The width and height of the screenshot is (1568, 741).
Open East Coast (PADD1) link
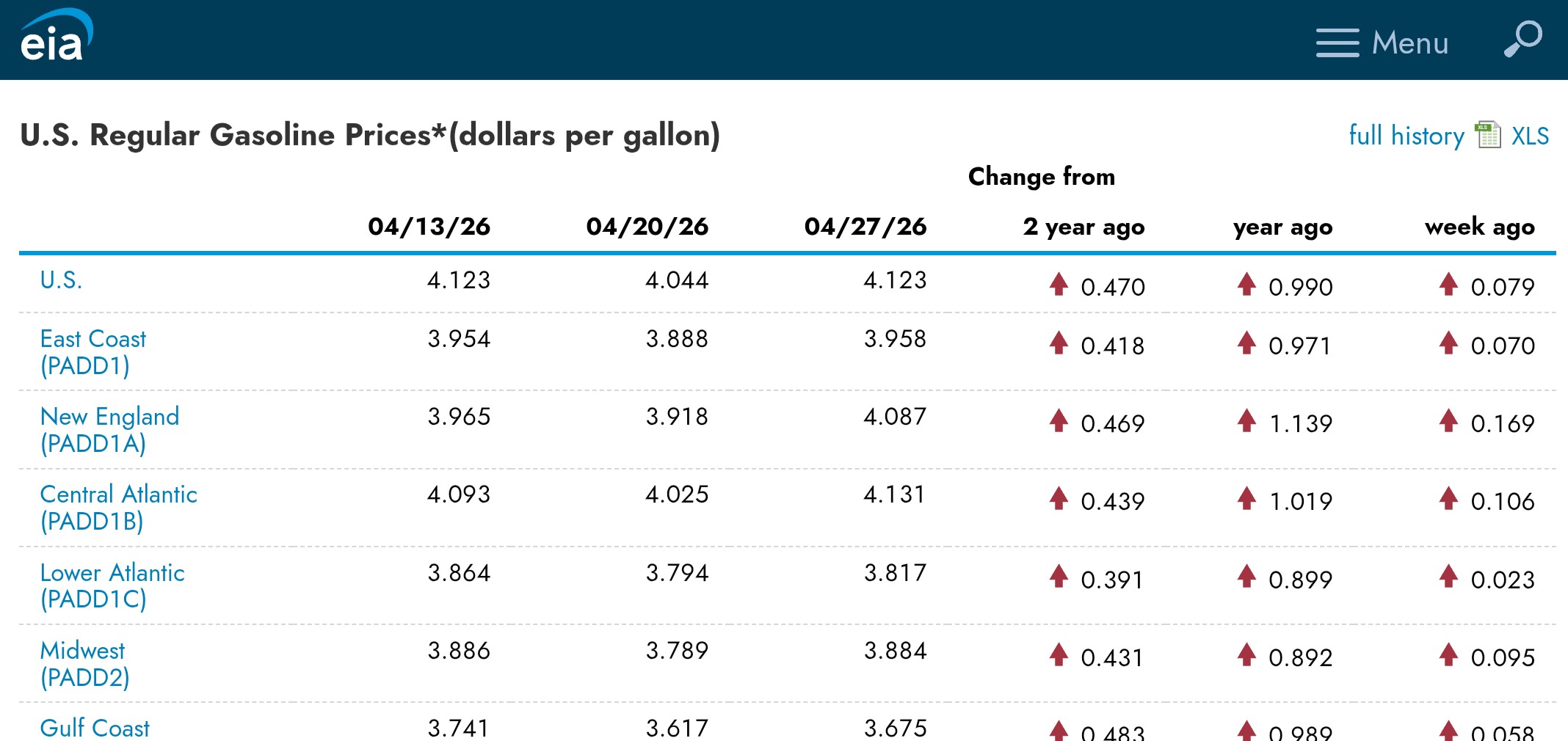click(93, 352)
